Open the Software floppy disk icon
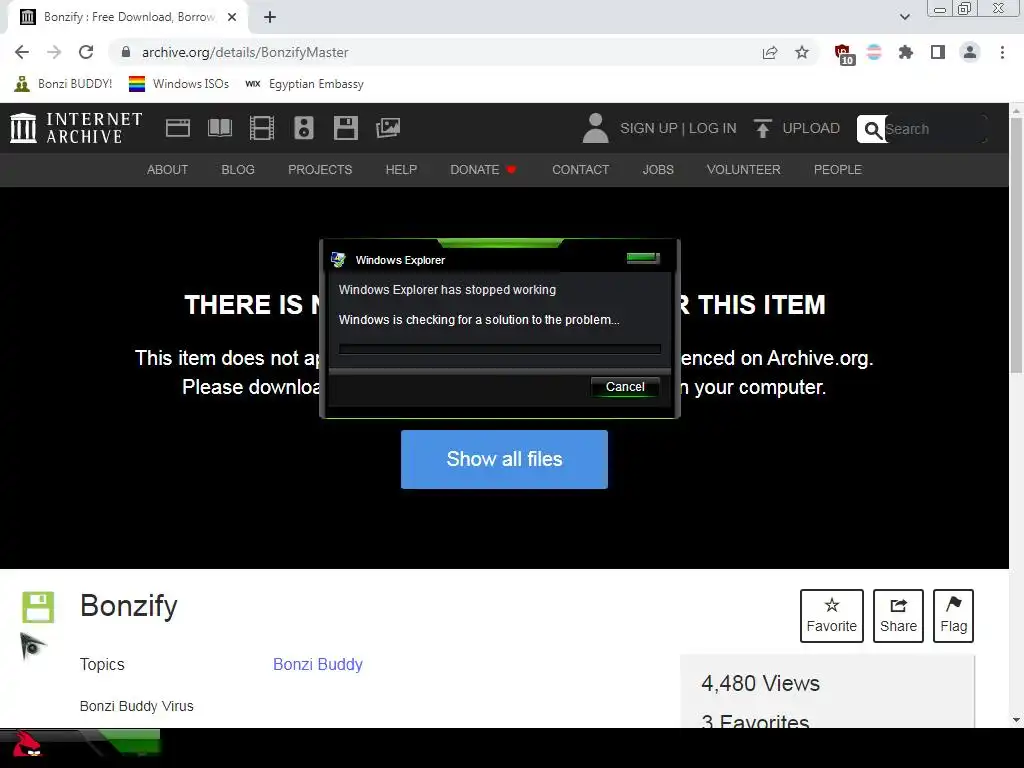 345,128
